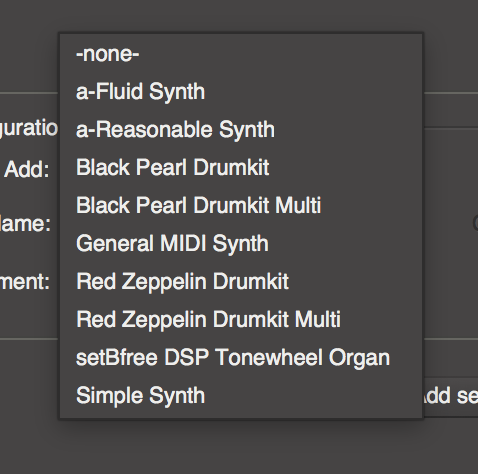Click the Name: field label

[25, 223]
